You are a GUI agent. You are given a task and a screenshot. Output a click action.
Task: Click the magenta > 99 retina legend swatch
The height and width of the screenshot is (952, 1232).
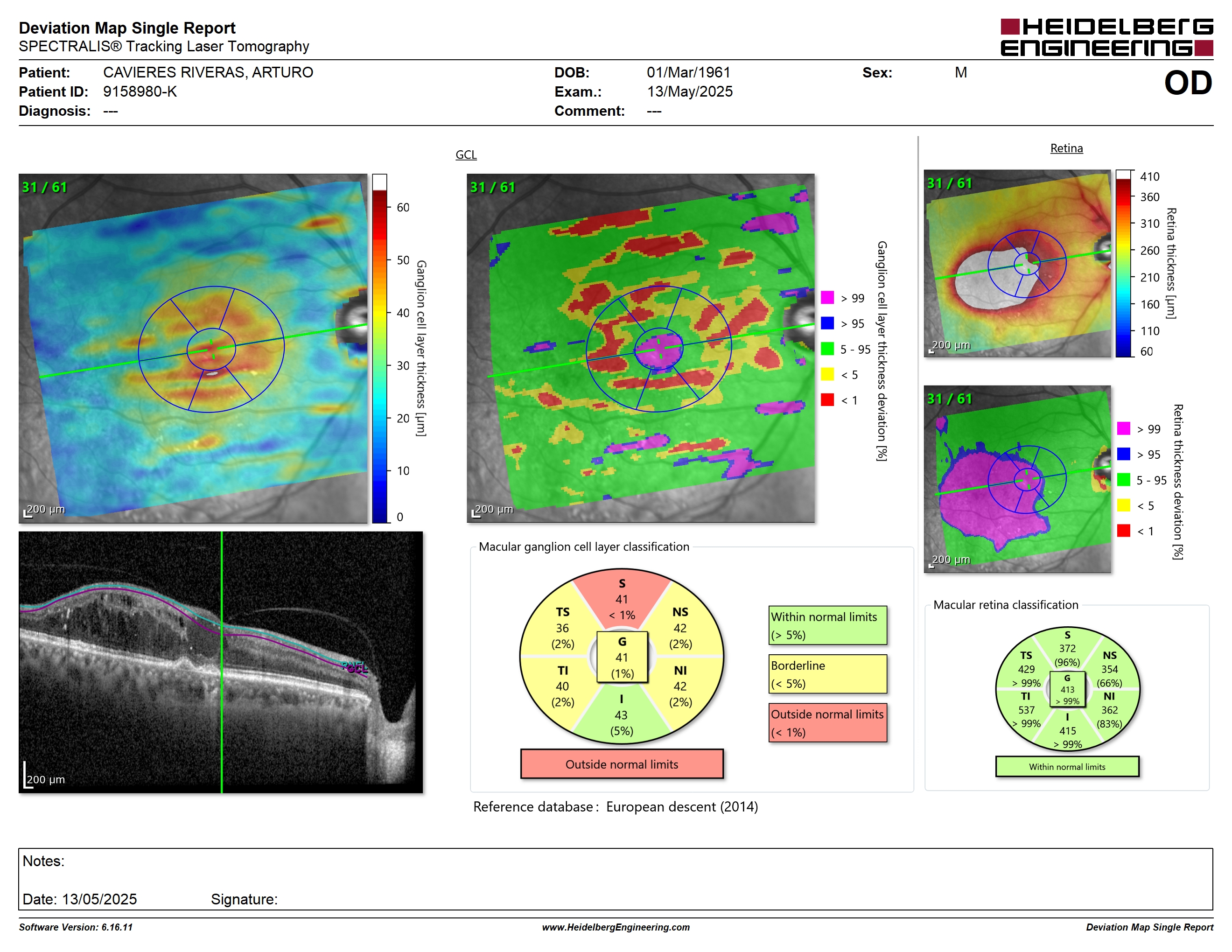1123,428
